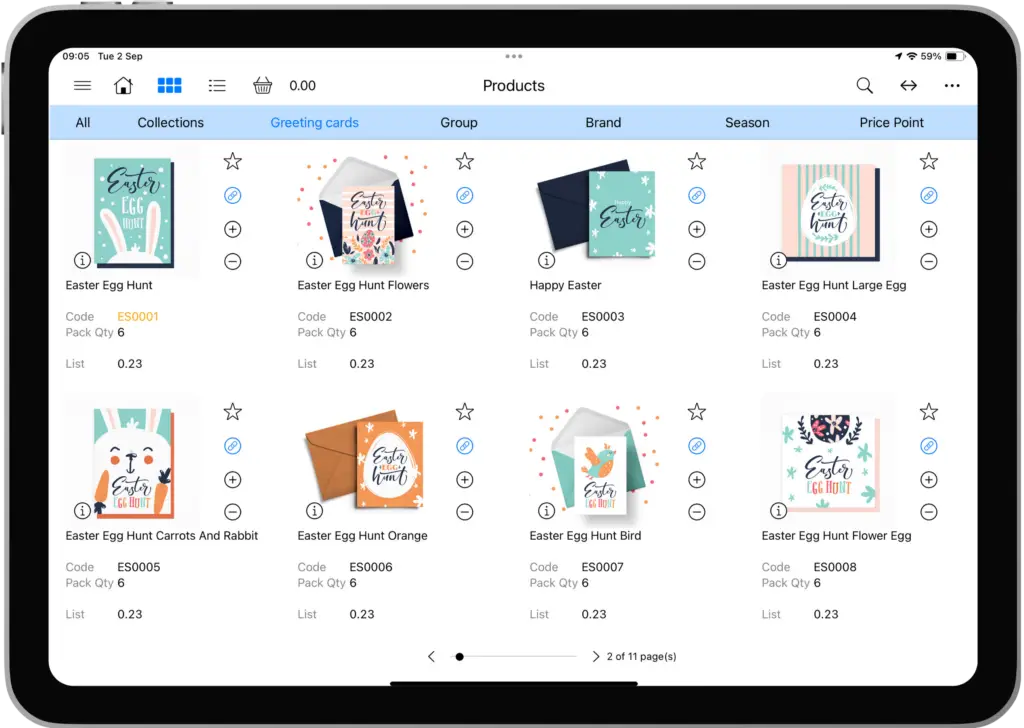
Task: Favorite Easter Egg Hunt Flowers with star
Action: (464, 161)
